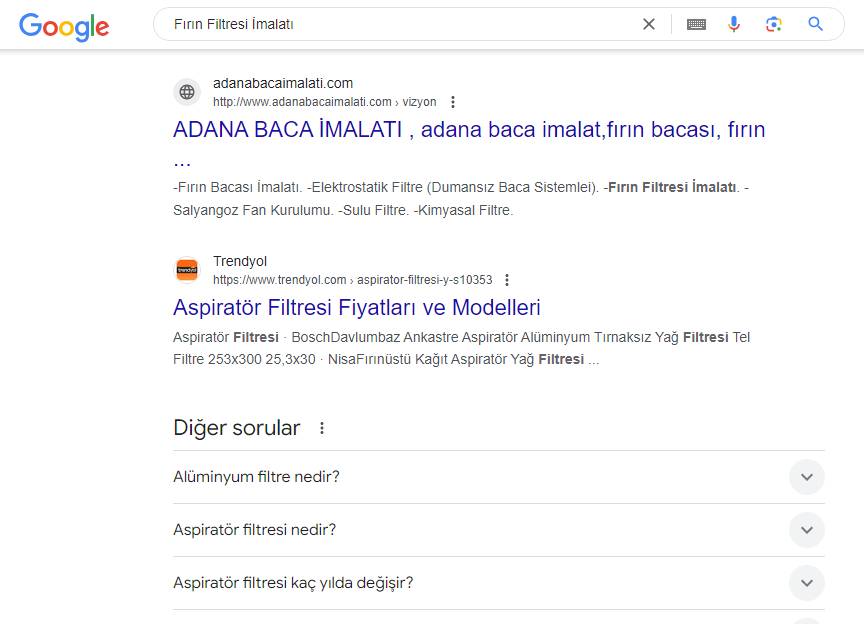Click the Trendyol site name text
This screenshot has width=864, height=624.
coord(240,261)
